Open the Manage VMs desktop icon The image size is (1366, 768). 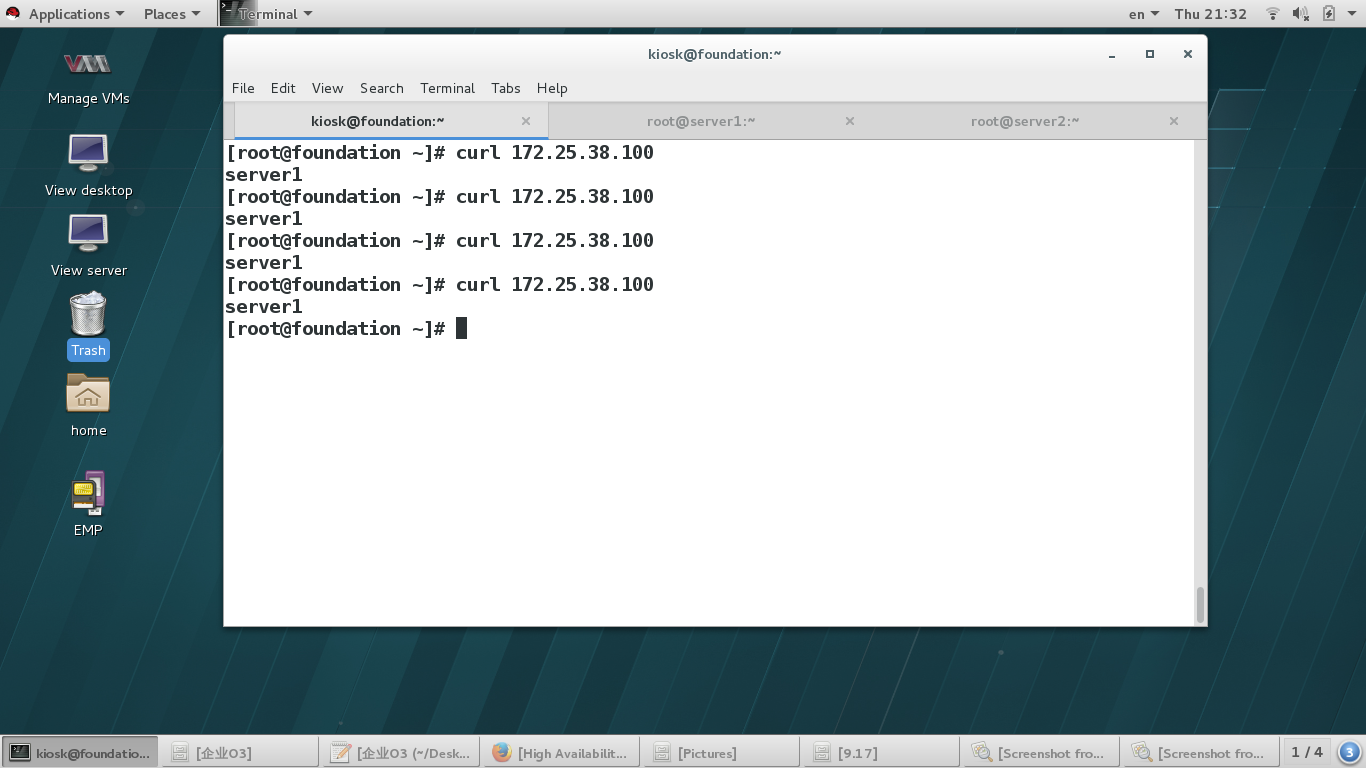point(88,78)
